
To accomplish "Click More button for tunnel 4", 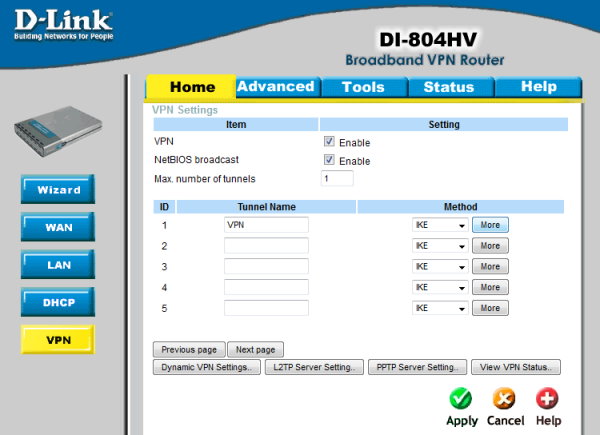I will 490,287.
